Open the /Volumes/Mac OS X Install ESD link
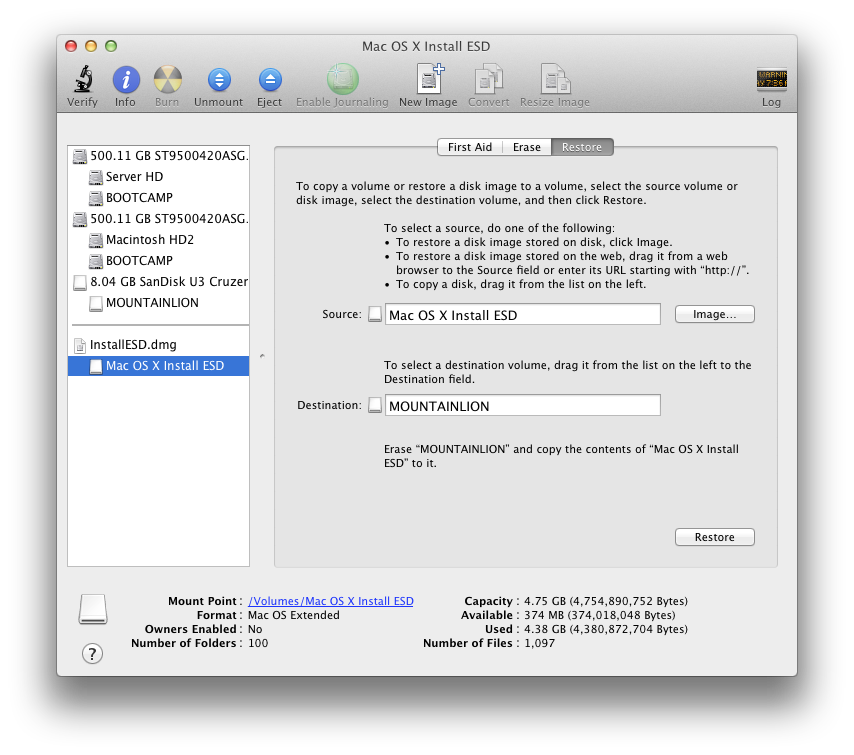The image size is (854, 755). [330, 601]
